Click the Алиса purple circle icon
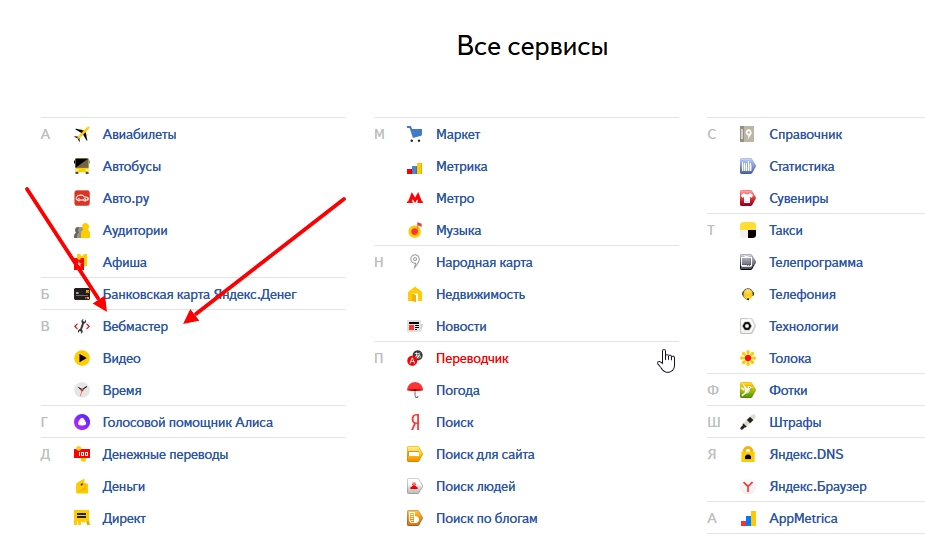 (x=81, y=422)
